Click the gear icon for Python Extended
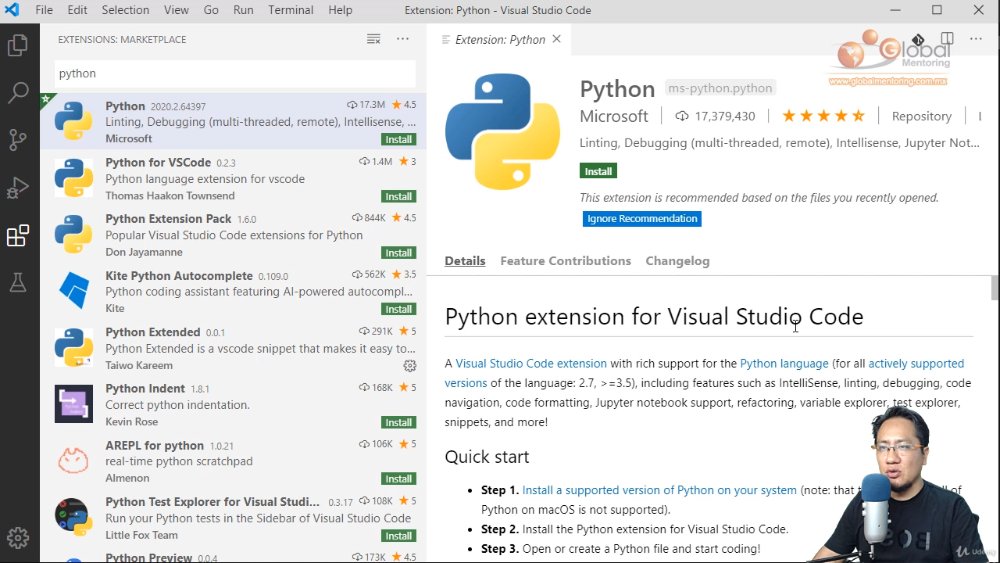1000x563 pixels. [x=409, y=365]
